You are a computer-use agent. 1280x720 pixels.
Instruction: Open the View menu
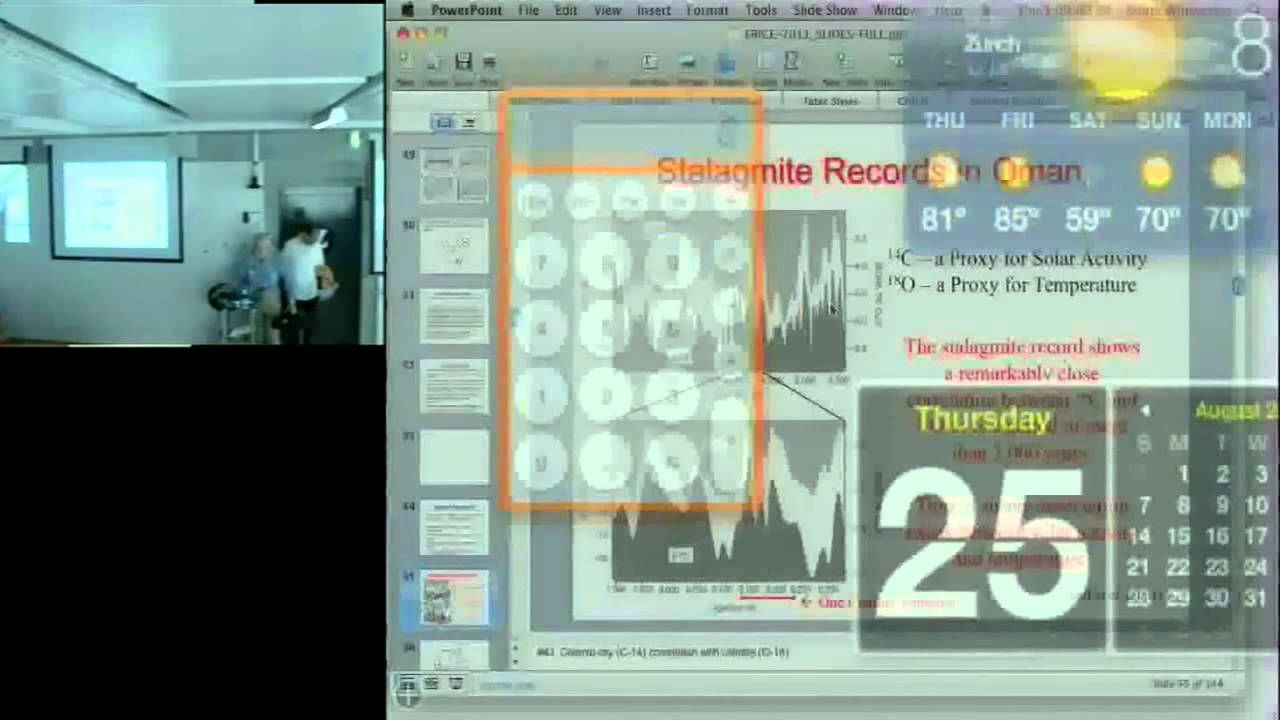click(x=608, y=10)
